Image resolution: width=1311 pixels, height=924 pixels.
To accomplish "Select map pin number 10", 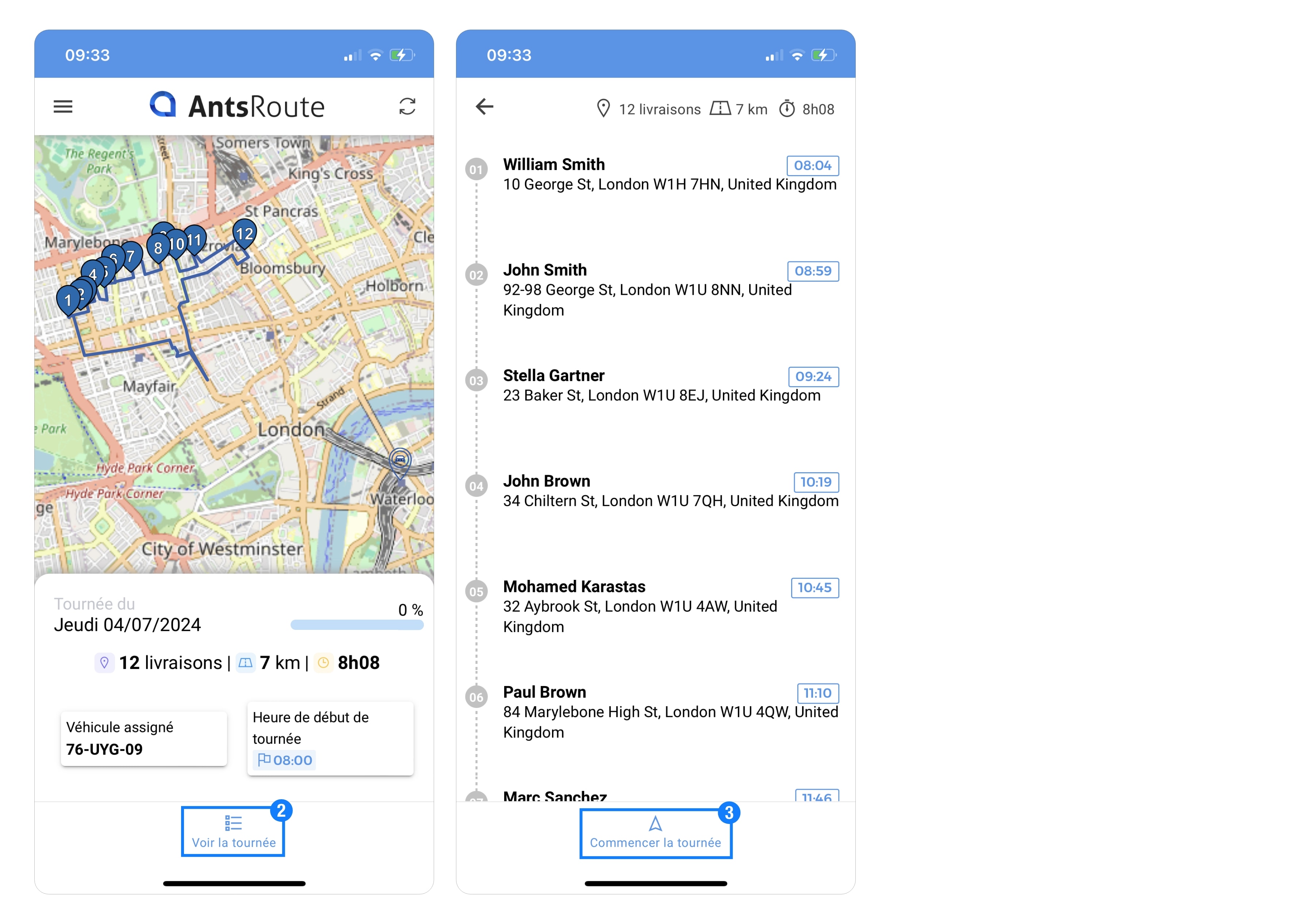I will click(x=176, y=244).
